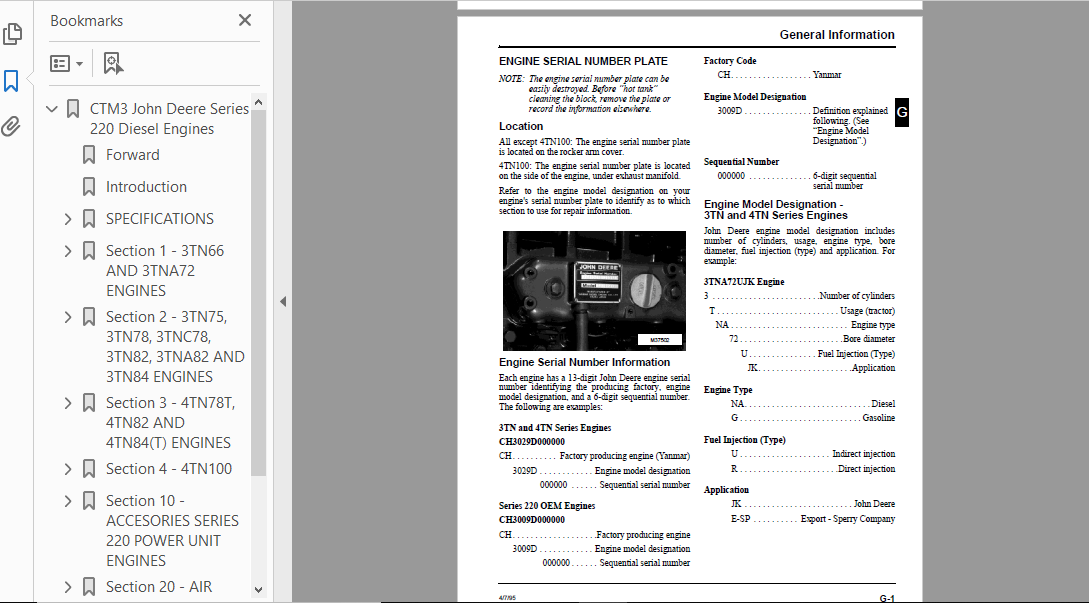Click the CH3029D000000 example text

point(532,442)
